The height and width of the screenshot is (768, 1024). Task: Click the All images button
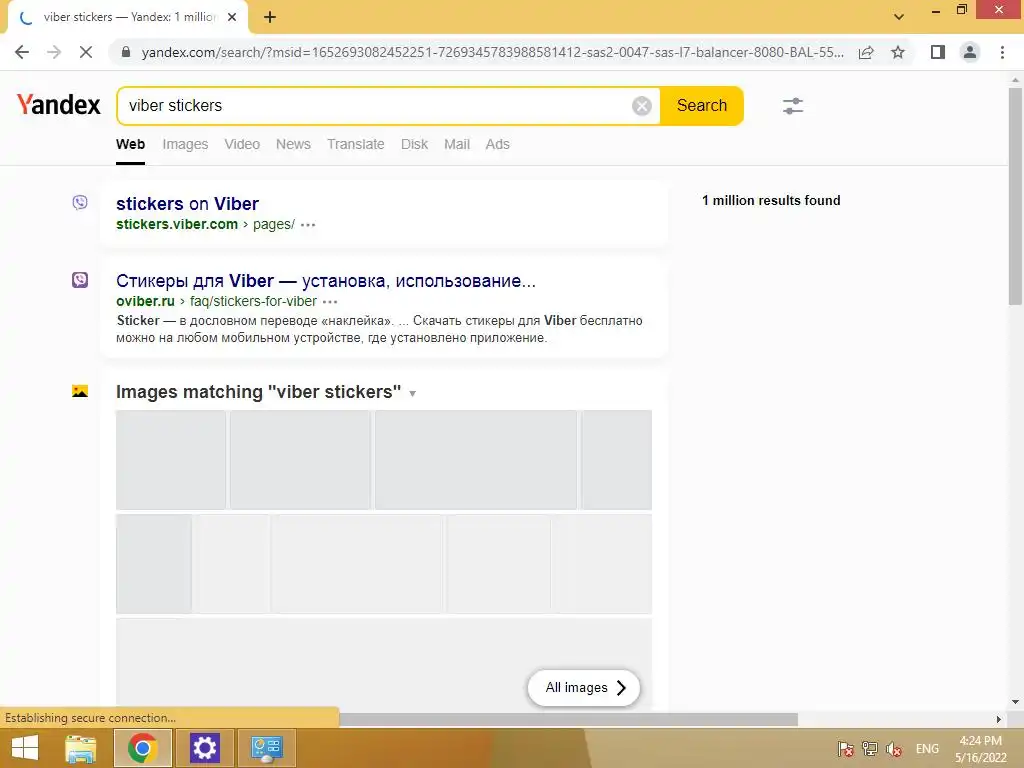pyautogui.click(x=583, y=688)
